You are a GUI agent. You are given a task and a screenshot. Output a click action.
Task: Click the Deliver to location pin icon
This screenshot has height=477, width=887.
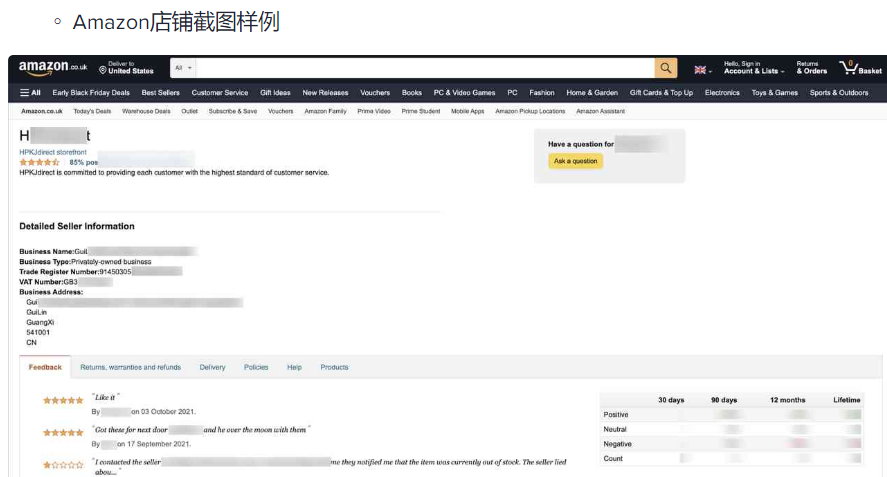coord(102,70)
